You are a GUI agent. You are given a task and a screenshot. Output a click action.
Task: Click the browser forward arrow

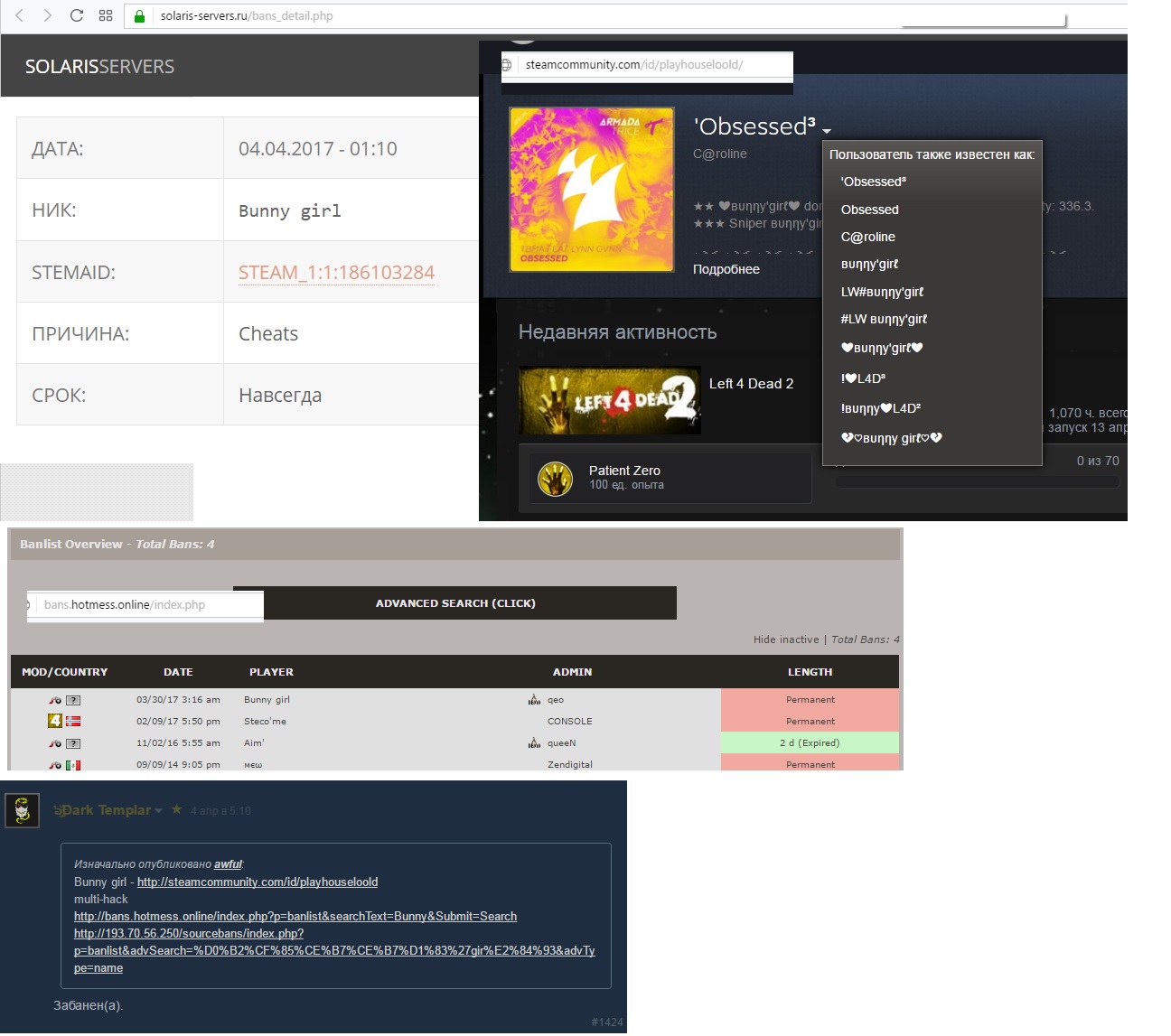pyautogui.click(x=47, y=15)
